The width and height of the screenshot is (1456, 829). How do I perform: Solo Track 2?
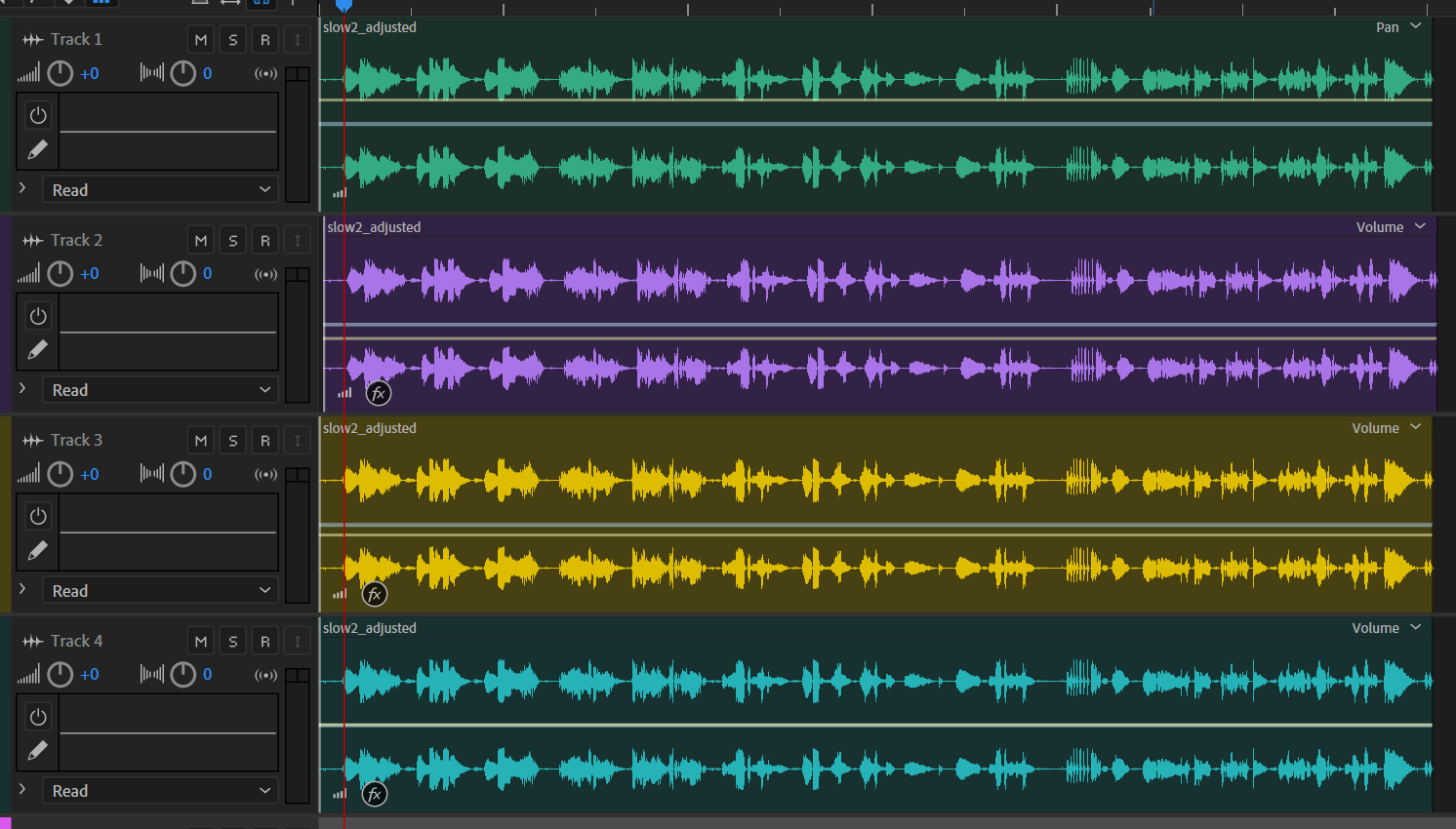coord(232,239)
